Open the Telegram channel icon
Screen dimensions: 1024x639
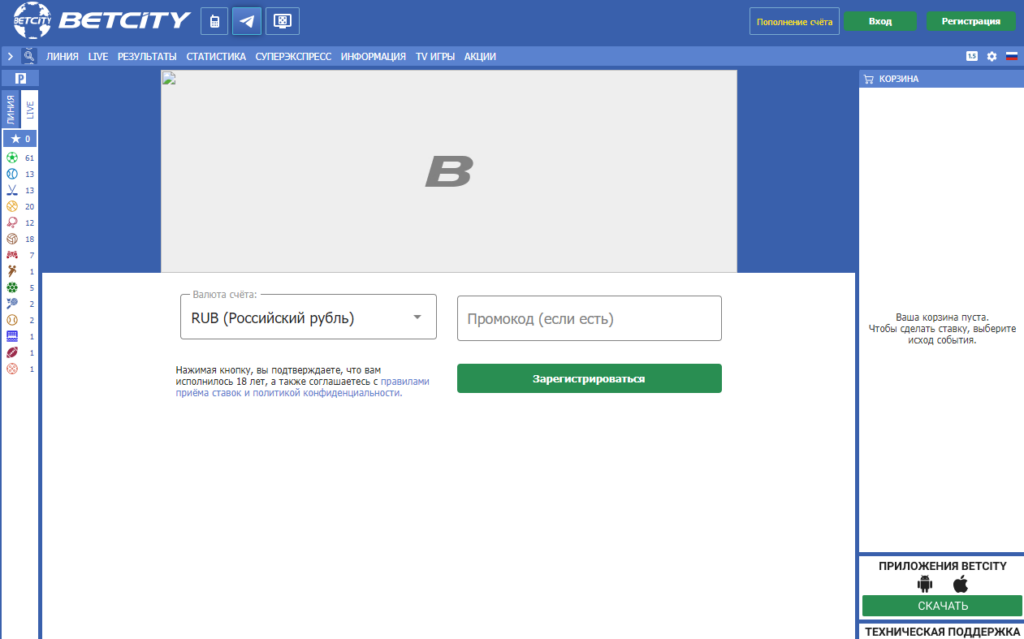247,22
